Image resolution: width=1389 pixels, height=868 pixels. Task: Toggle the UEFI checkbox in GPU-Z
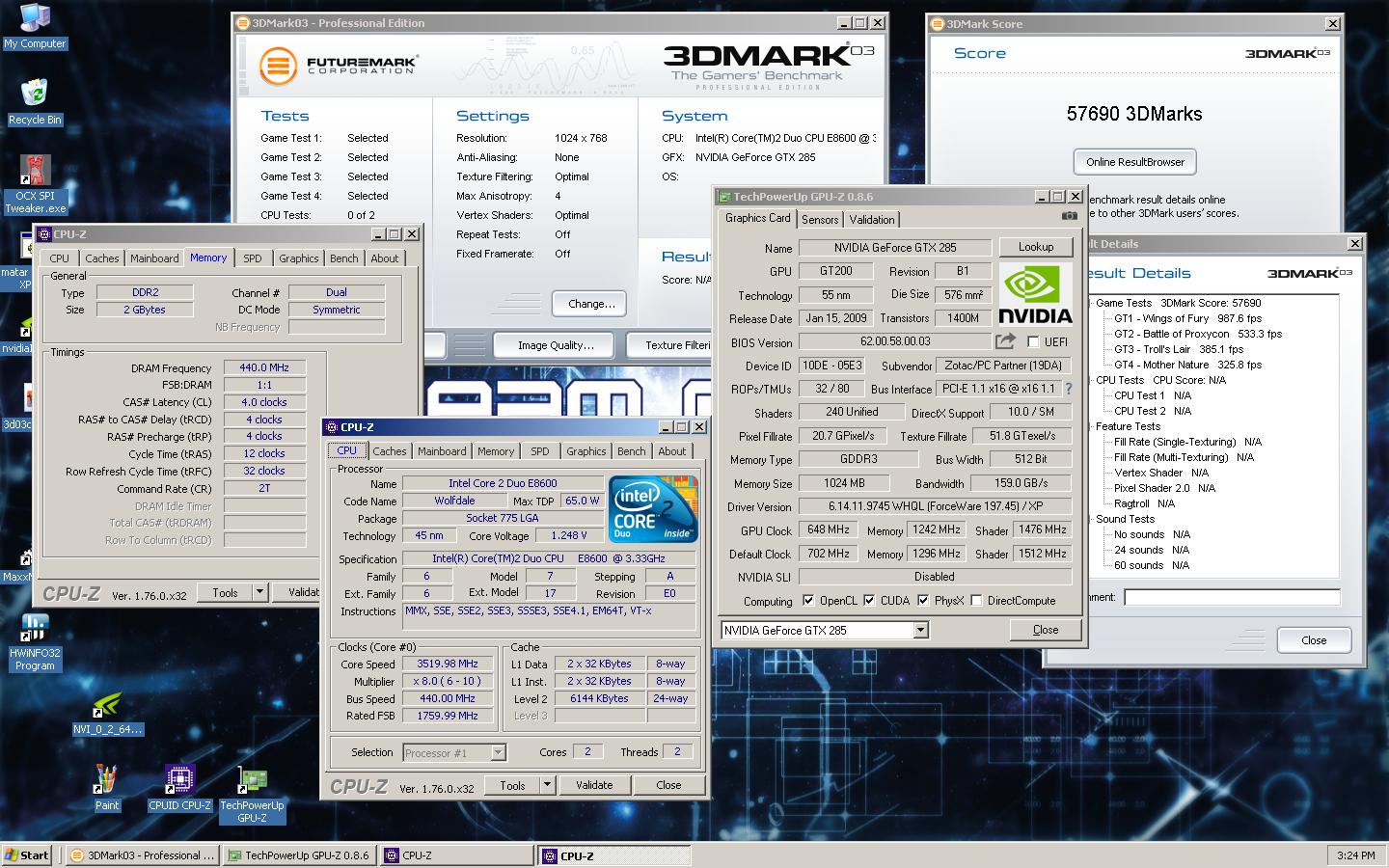coord(1033,341)
